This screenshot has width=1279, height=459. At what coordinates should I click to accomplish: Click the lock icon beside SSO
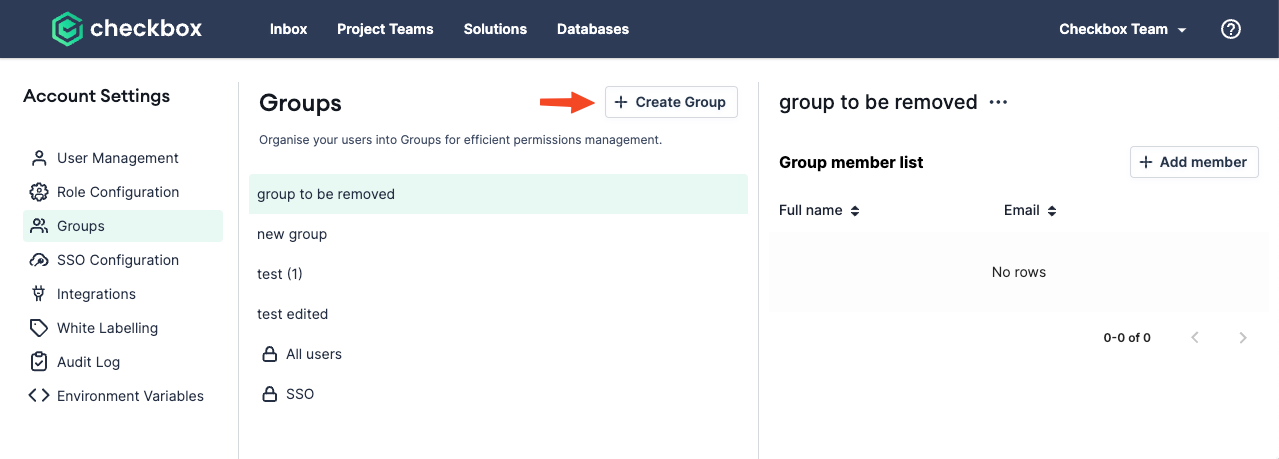(269, 394)
